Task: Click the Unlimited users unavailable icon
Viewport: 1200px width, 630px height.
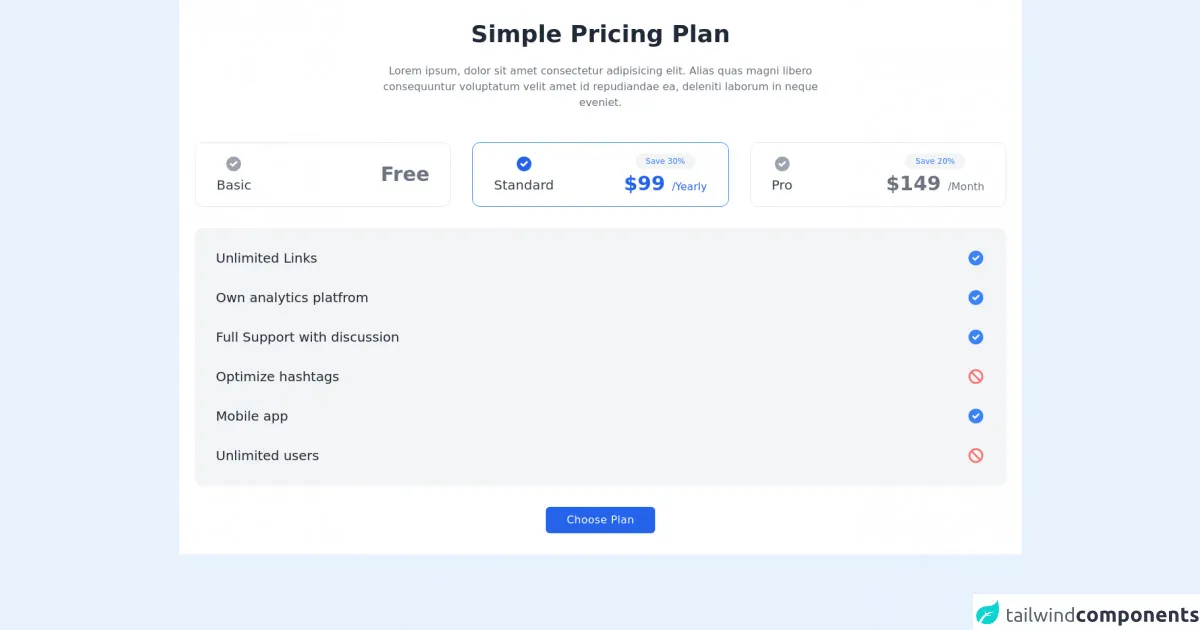Action: 976,456
